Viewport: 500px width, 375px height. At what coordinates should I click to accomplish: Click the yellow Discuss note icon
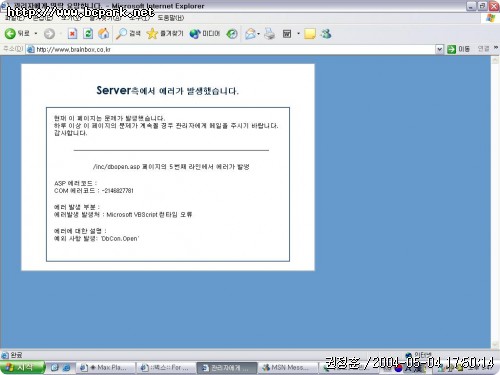310,33
